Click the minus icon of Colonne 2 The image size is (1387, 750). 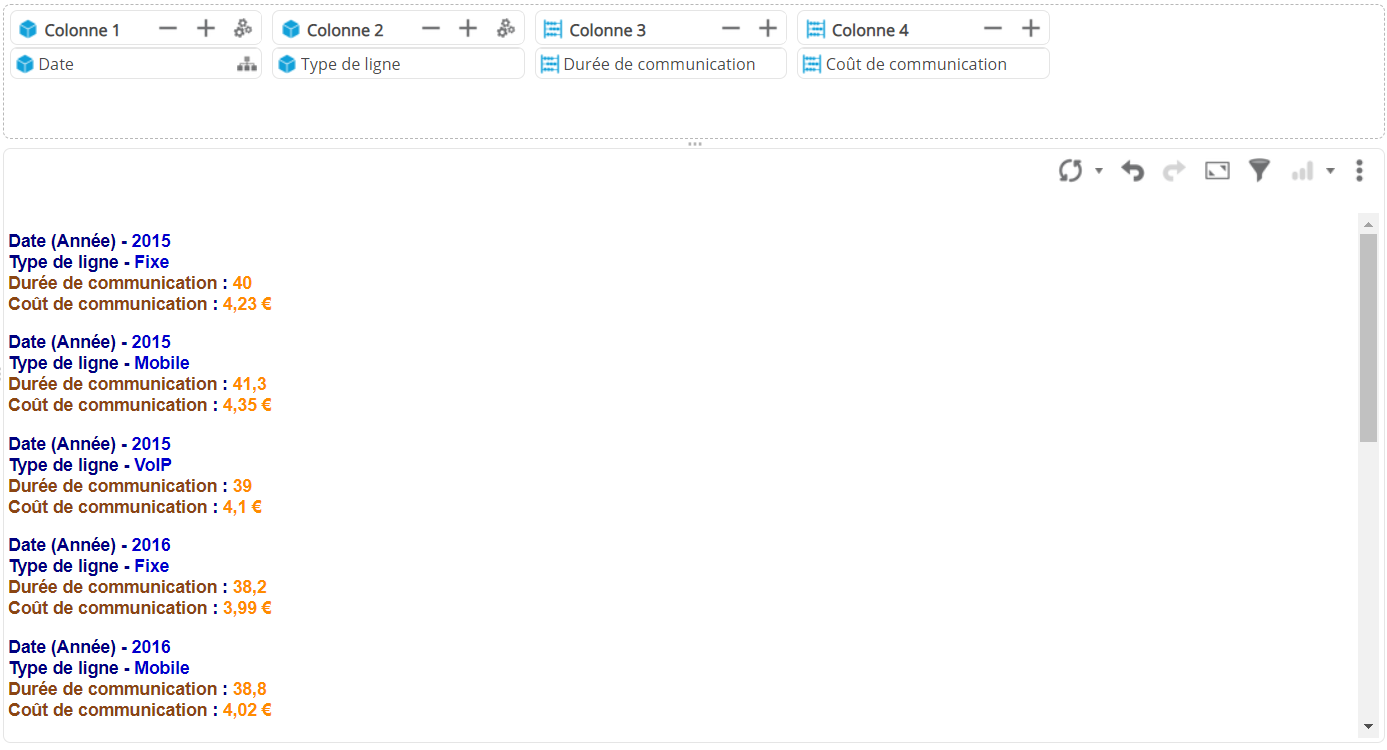[431, 29]
